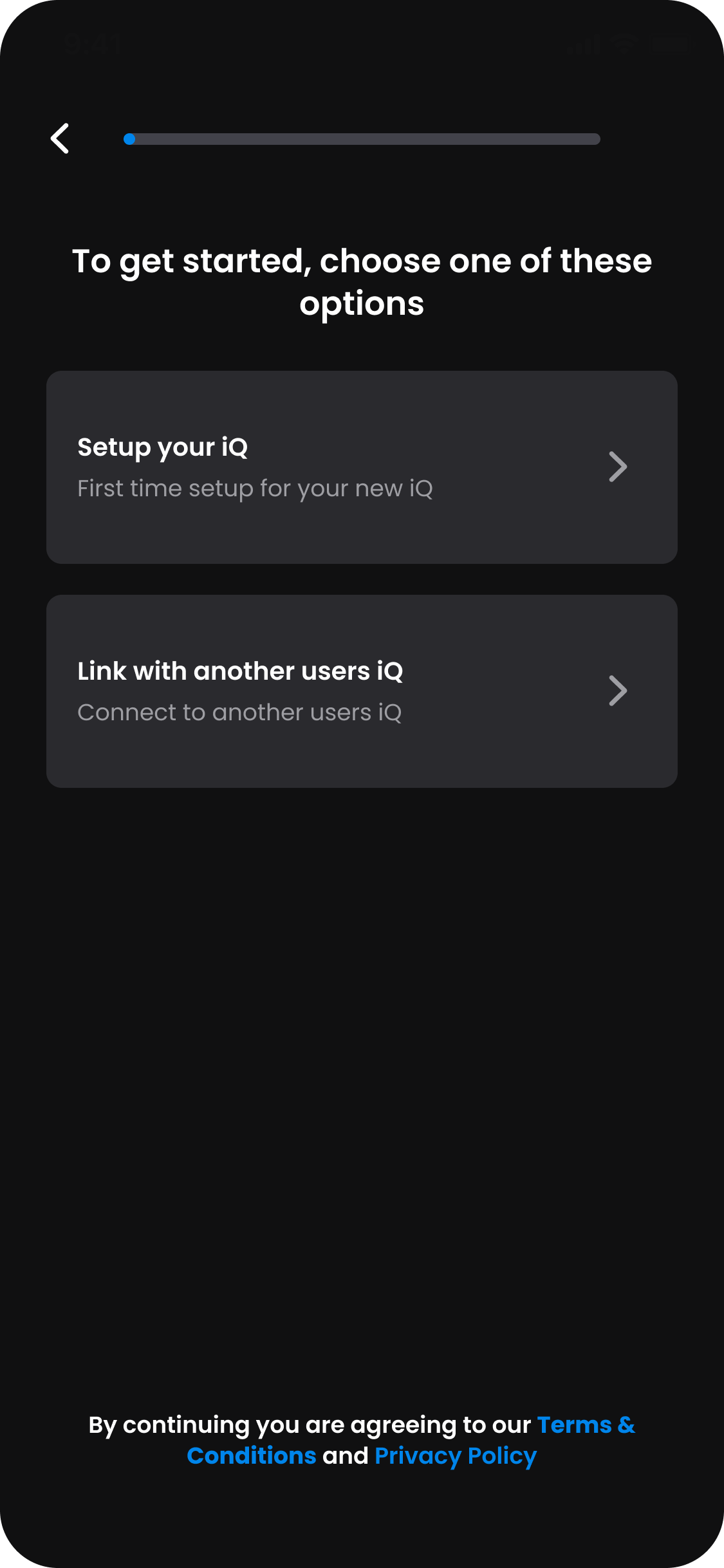Open the Privacy Policy link
The image size is (724, 1568).
[456, 1456]
